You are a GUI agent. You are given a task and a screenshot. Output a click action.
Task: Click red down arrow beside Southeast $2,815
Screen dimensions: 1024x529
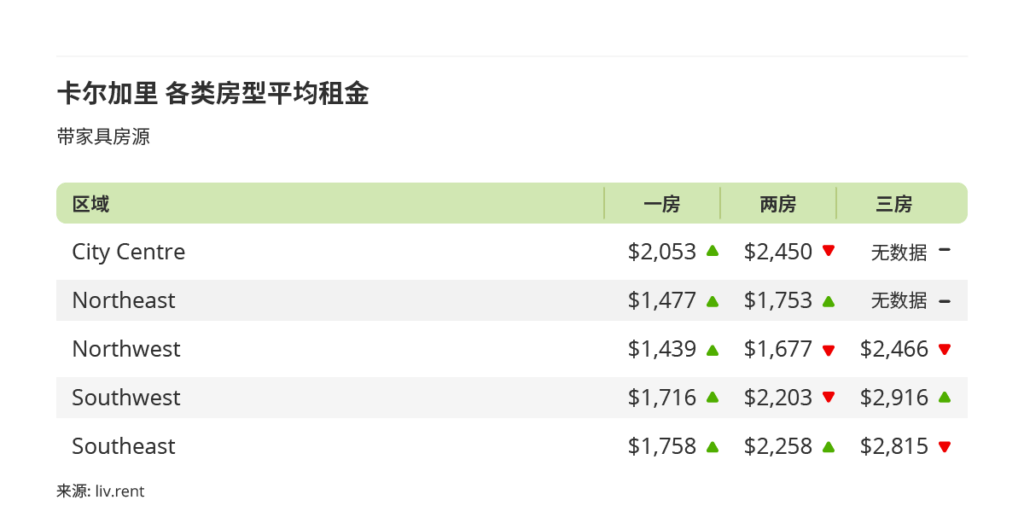(944, 446)
